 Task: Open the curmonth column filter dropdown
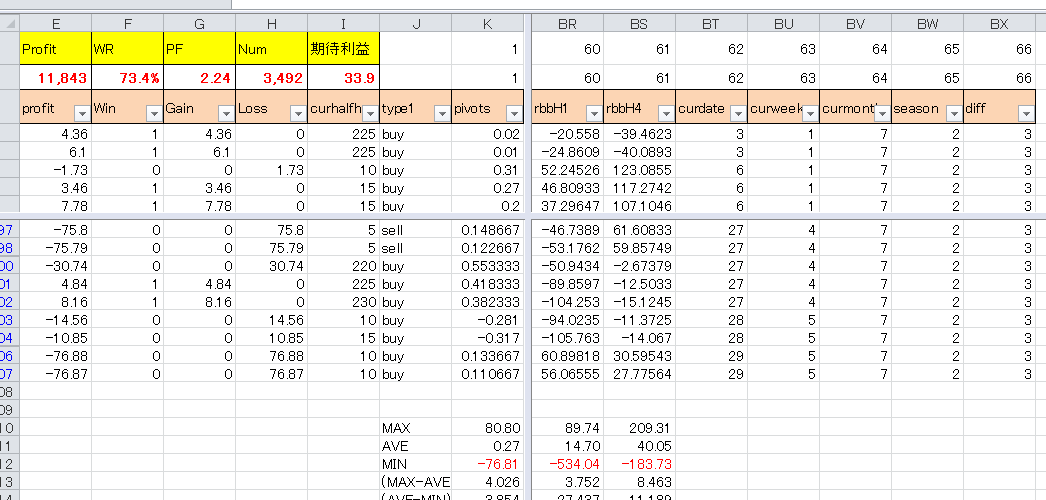[882, 114]
